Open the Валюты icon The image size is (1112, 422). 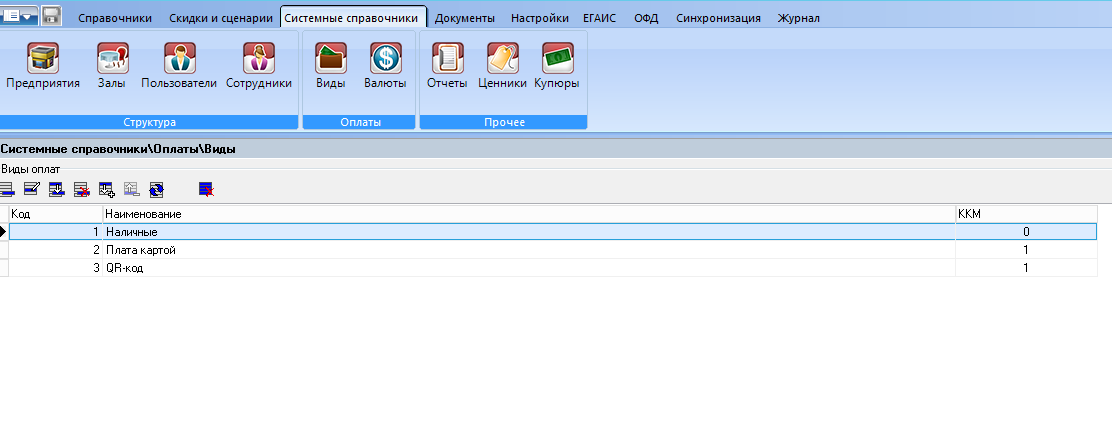(386, 57)
